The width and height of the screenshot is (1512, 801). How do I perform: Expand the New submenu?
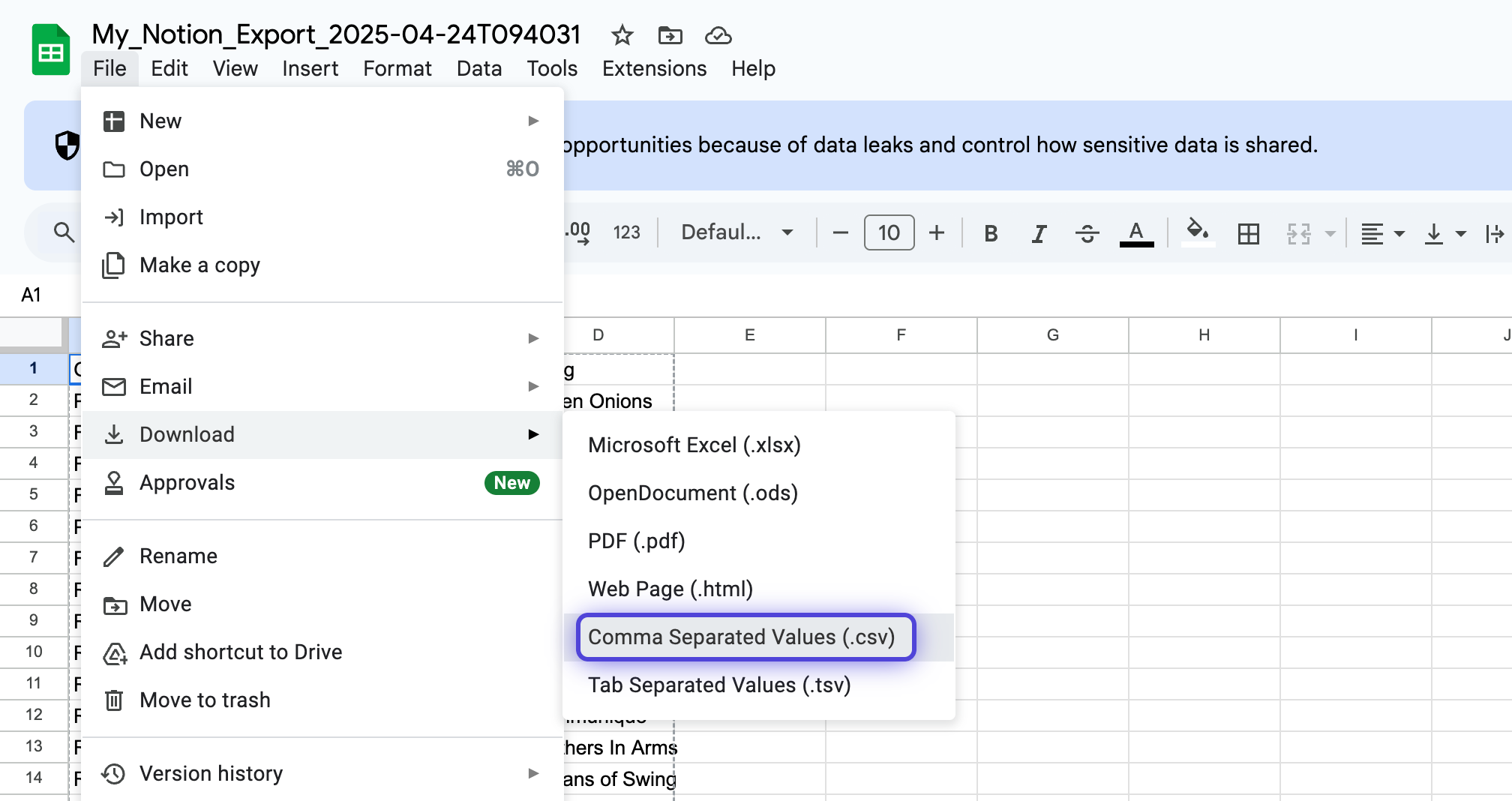pyautogui.click(x=322, y=121)
